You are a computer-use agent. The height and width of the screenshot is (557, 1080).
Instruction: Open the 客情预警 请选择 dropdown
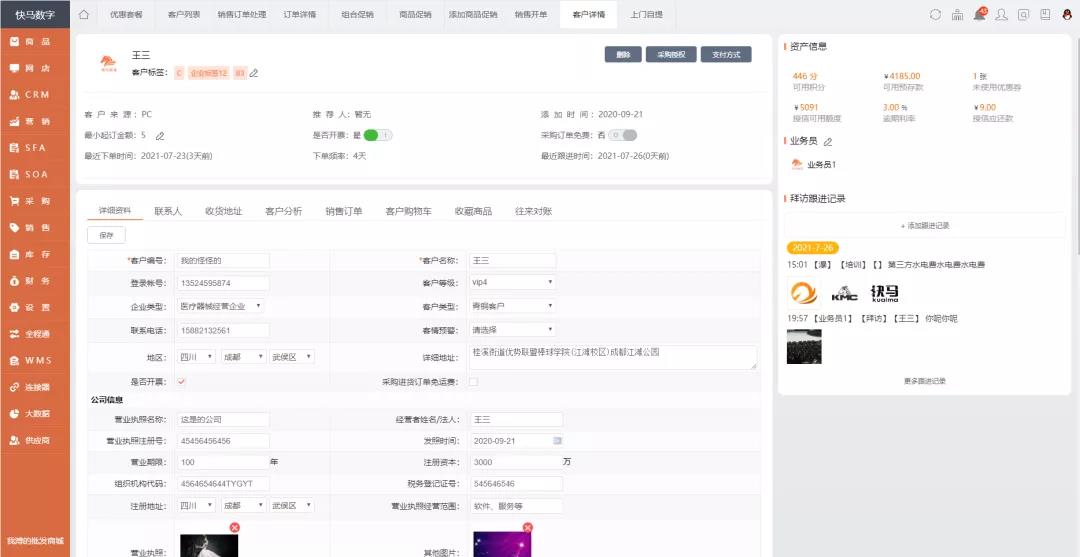(x=512, y=329)
